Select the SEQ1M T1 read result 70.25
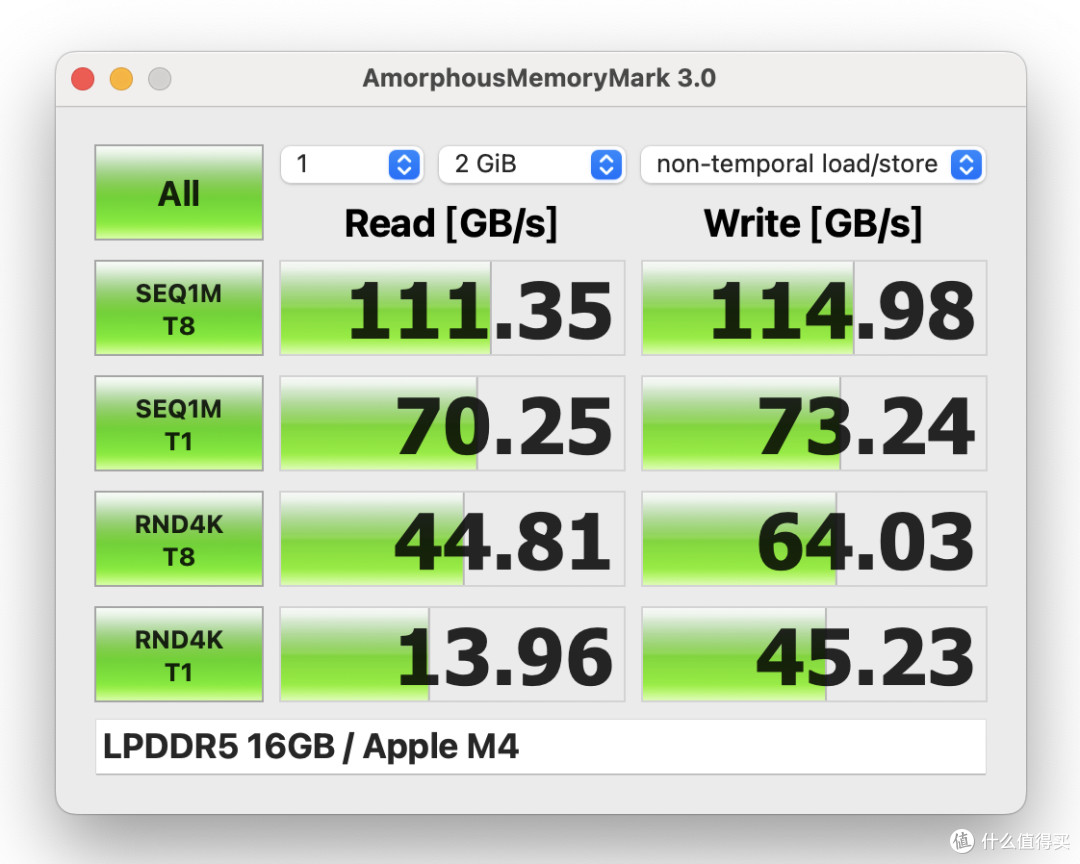Viewport: 1080px width, 864px height. coord(453,423)
